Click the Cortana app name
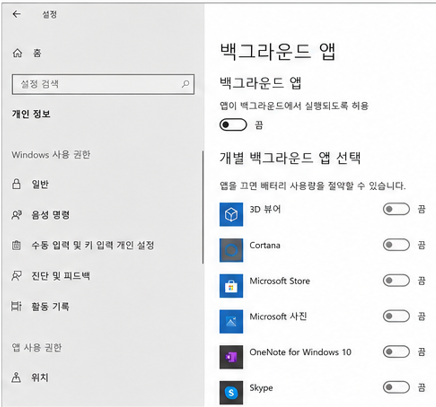The width and height of the screenshot is (436, 407). click(x=265, y=245)
